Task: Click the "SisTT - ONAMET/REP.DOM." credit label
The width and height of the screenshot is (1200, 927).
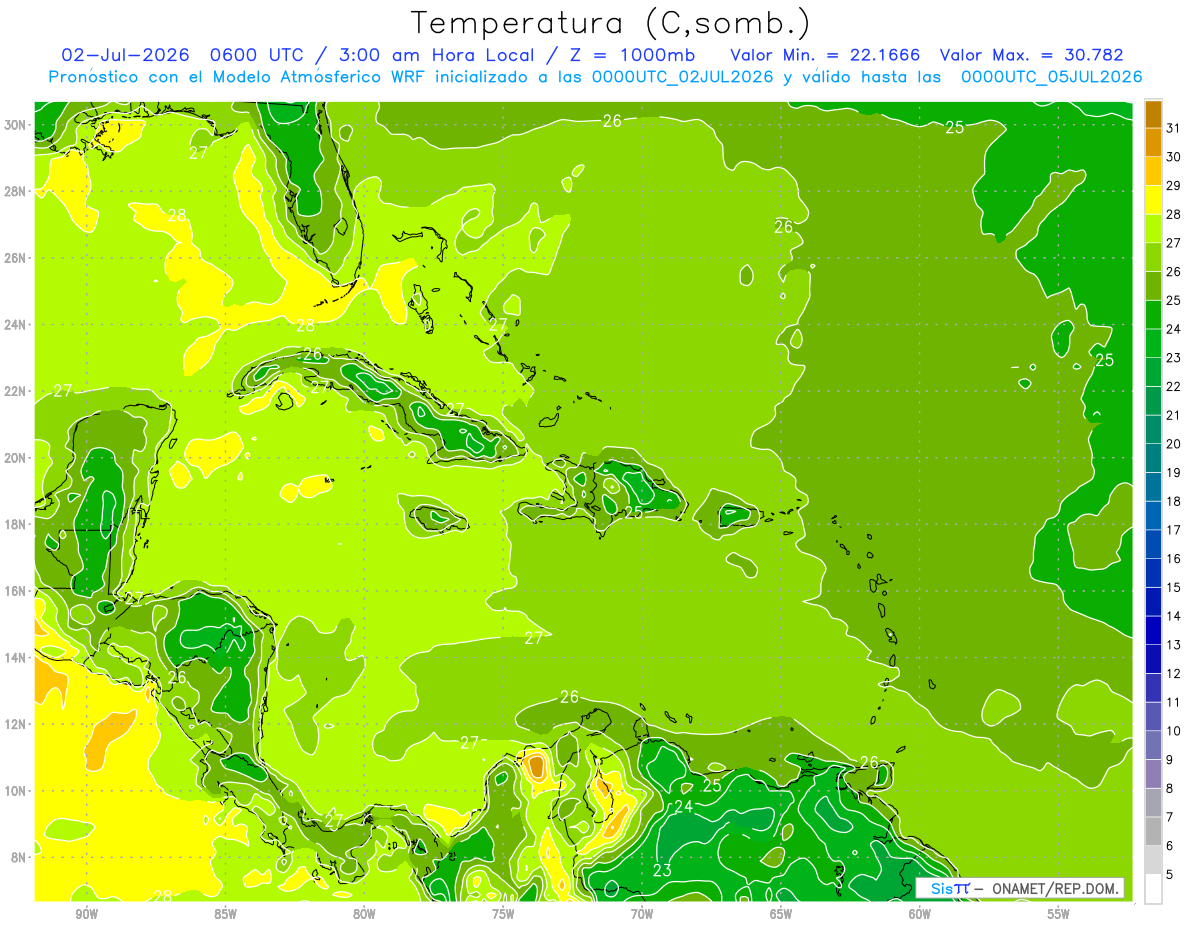Action: click(1019, 888)
